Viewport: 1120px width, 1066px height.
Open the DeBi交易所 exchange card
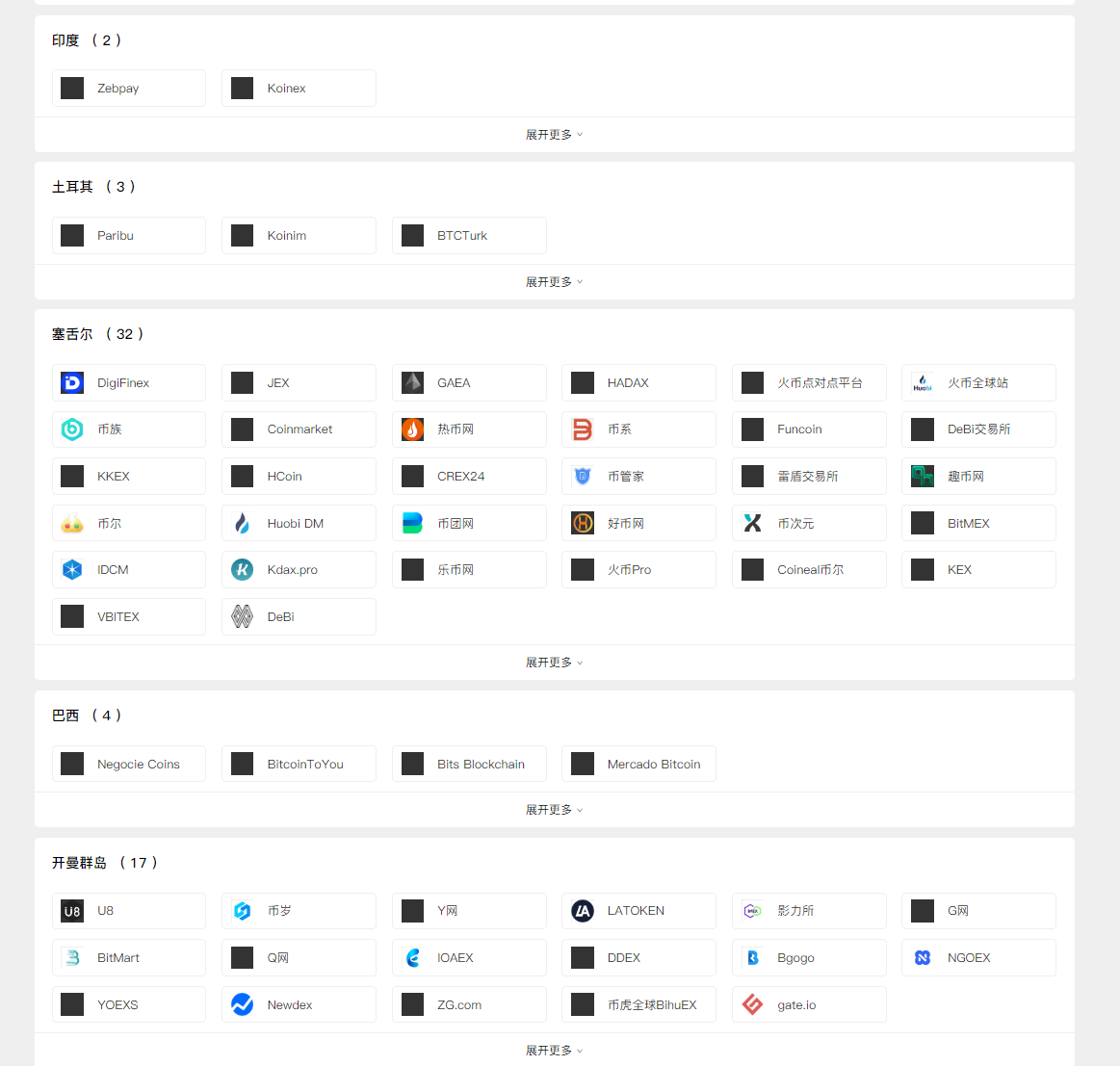pyautogui.click(x=979, y=429)
